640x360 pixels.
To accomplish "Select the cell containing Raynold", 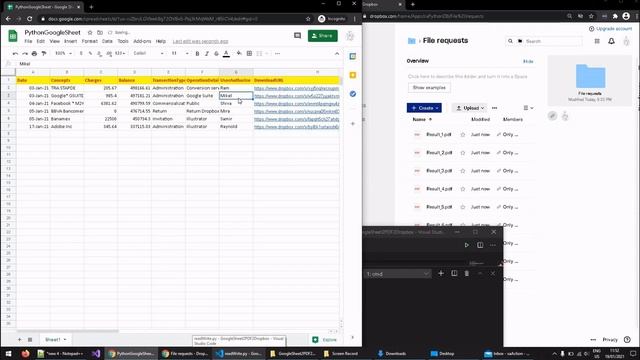I will pyautogui.click(x=236, y=127).
